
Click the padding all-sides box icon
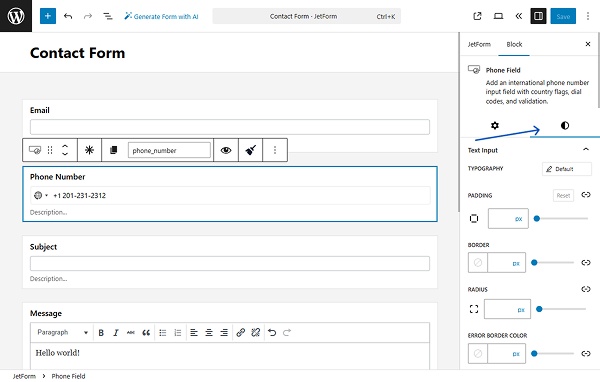(474, 219)
